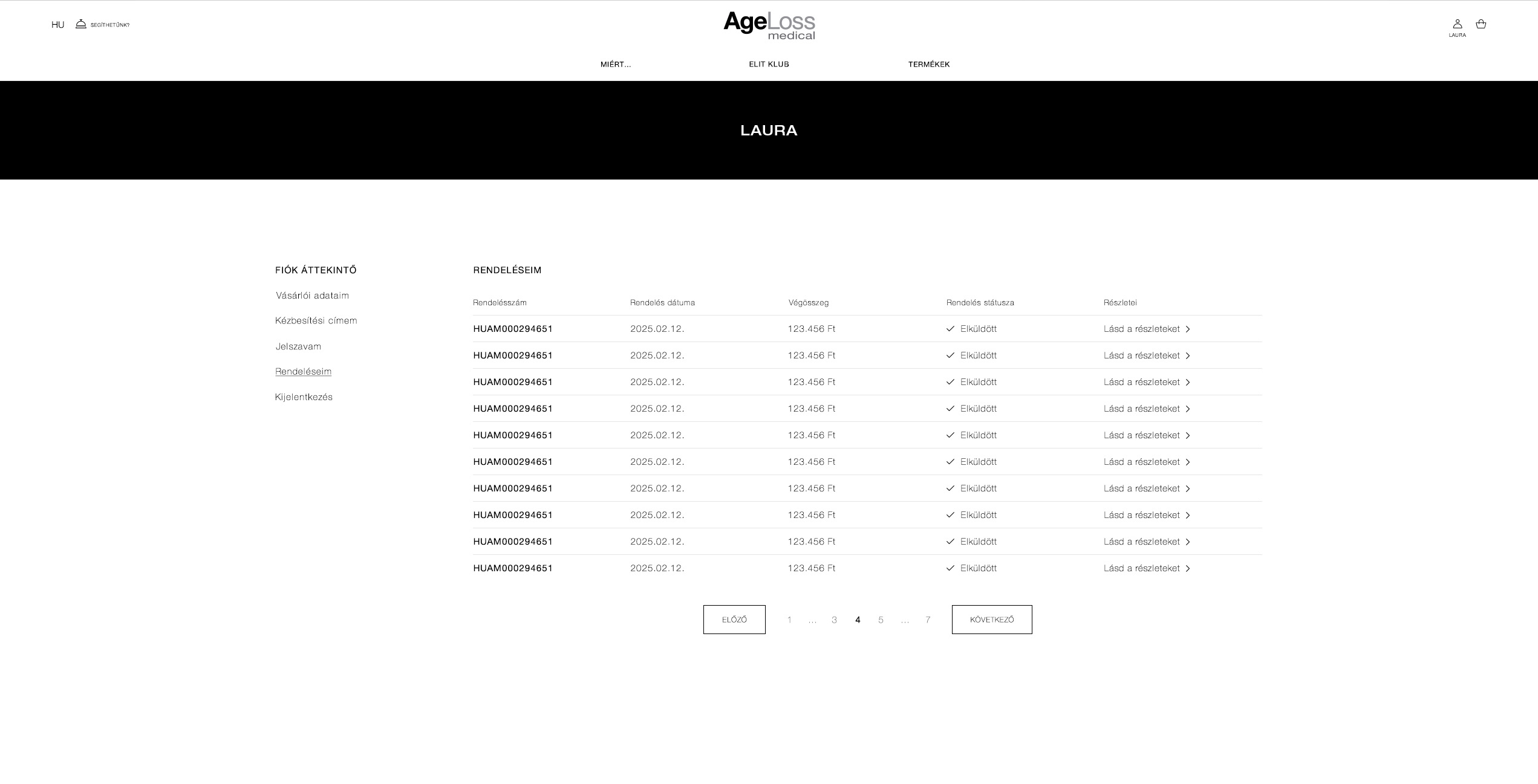Screen dimensions: 1538x784
Task: Expand the TERMÉKEK navigation menu
Action: (928, 64)
